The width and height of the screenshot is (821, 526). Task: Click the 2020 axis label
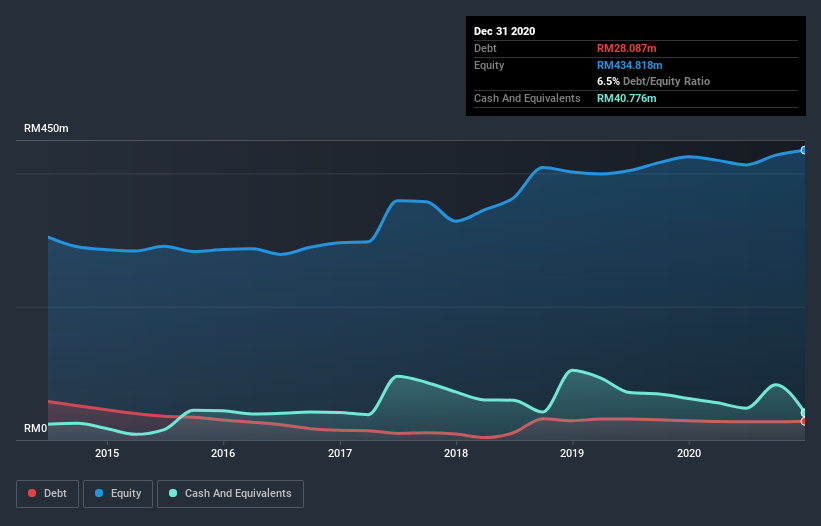click(x=689, y=453)
